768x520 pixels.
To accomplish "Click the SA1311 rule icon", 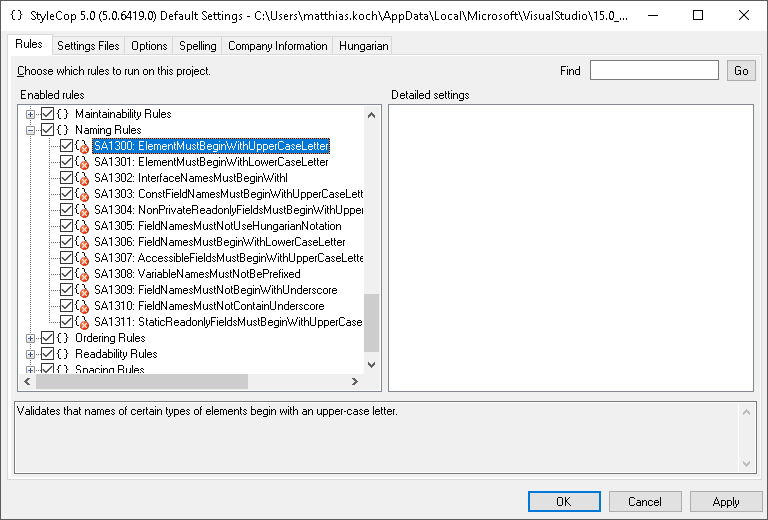I will click(82, 322).
